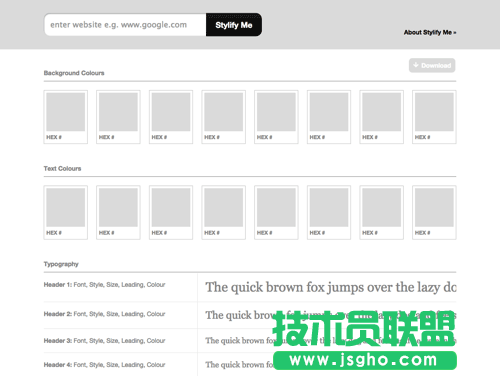Image resolution: width=500 pixels, height=376 pixels.
Task: Select the last Background Colours swatch
Action: pyautogui.click(x=434, y=117)
